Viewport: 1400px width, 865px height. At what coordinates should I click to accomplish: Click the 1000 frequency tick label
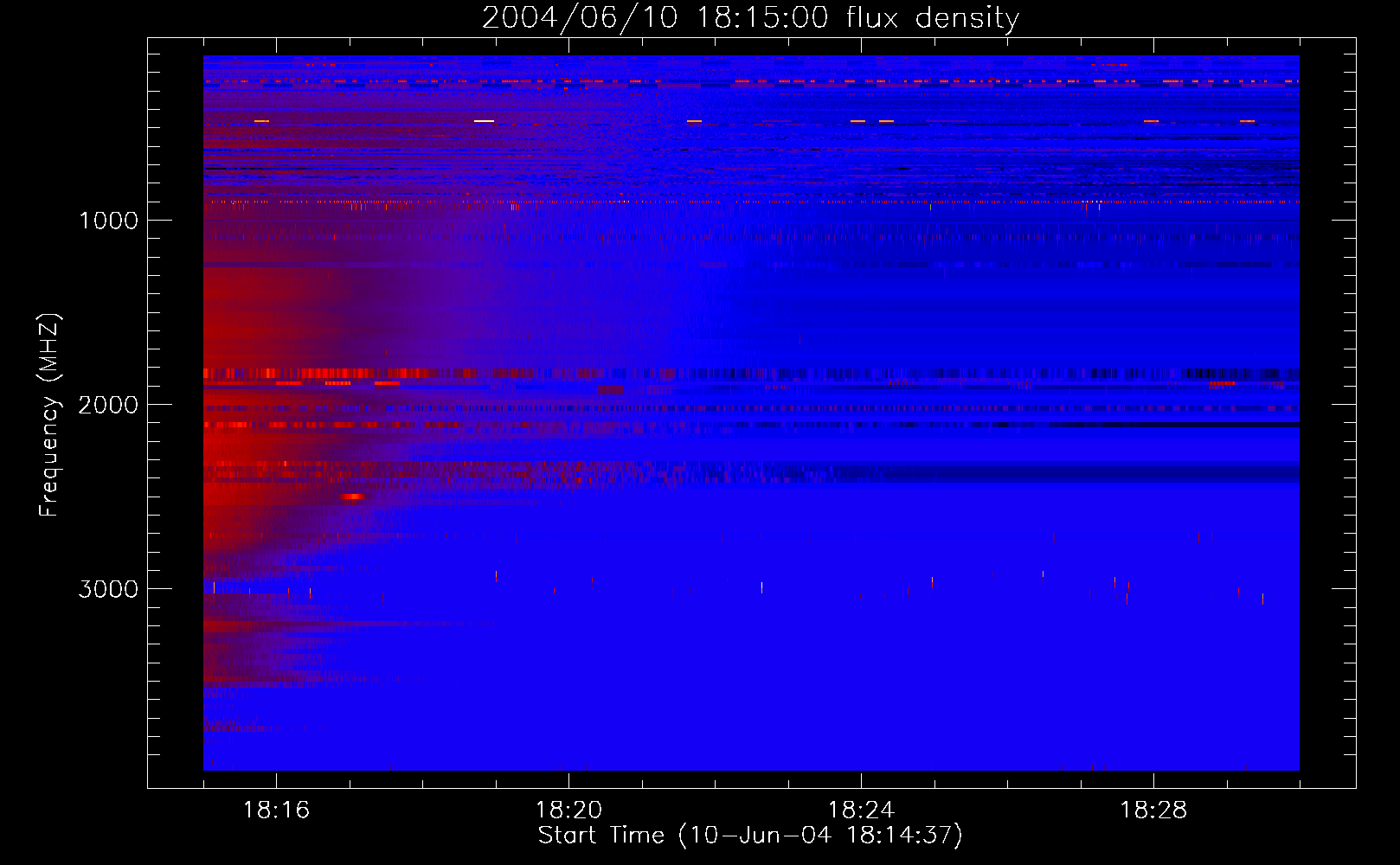coord(108,221)
